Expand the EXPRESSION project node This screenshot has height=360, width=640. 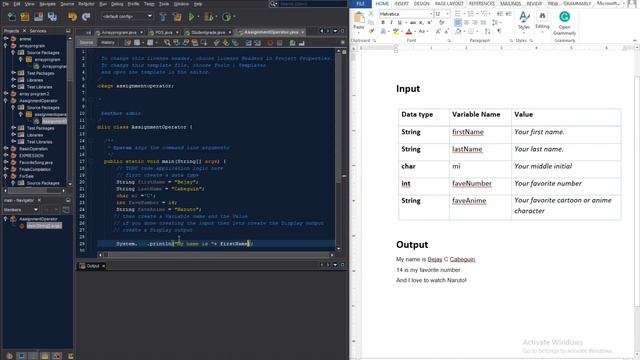click(6, 156)
